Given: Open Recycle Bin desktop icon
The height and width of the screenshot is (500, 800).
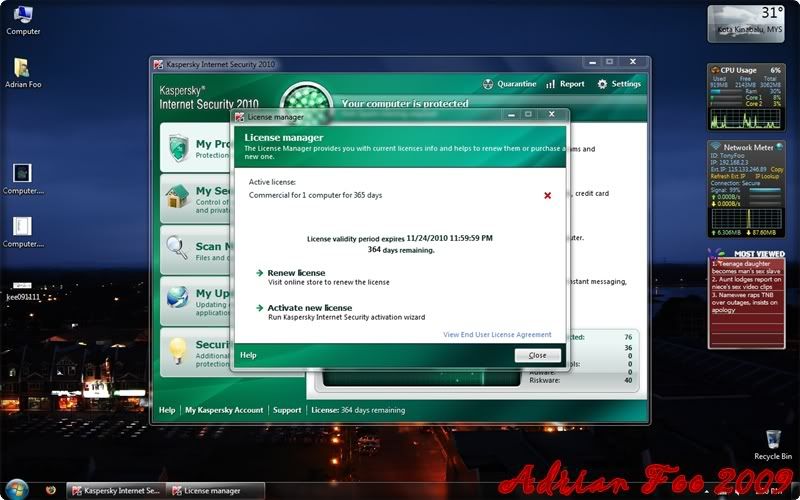Looking at the screenshot, I should click(x=773, y=445).
